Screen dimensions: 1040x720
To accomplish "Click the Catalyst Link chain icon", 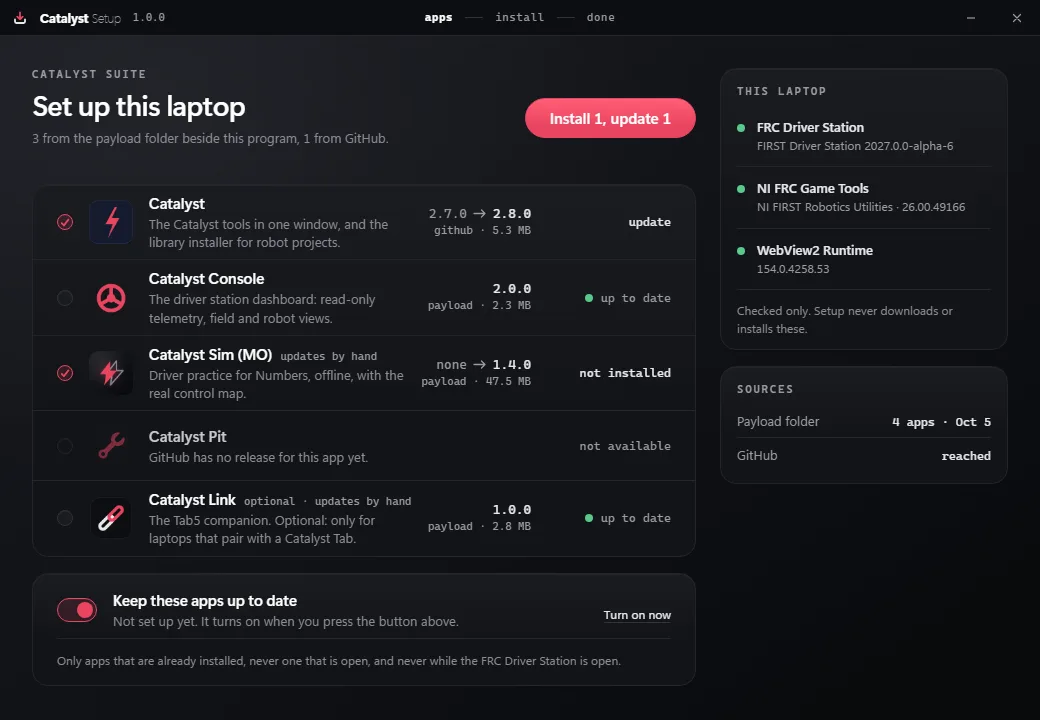I will click(x=111, y=518).
